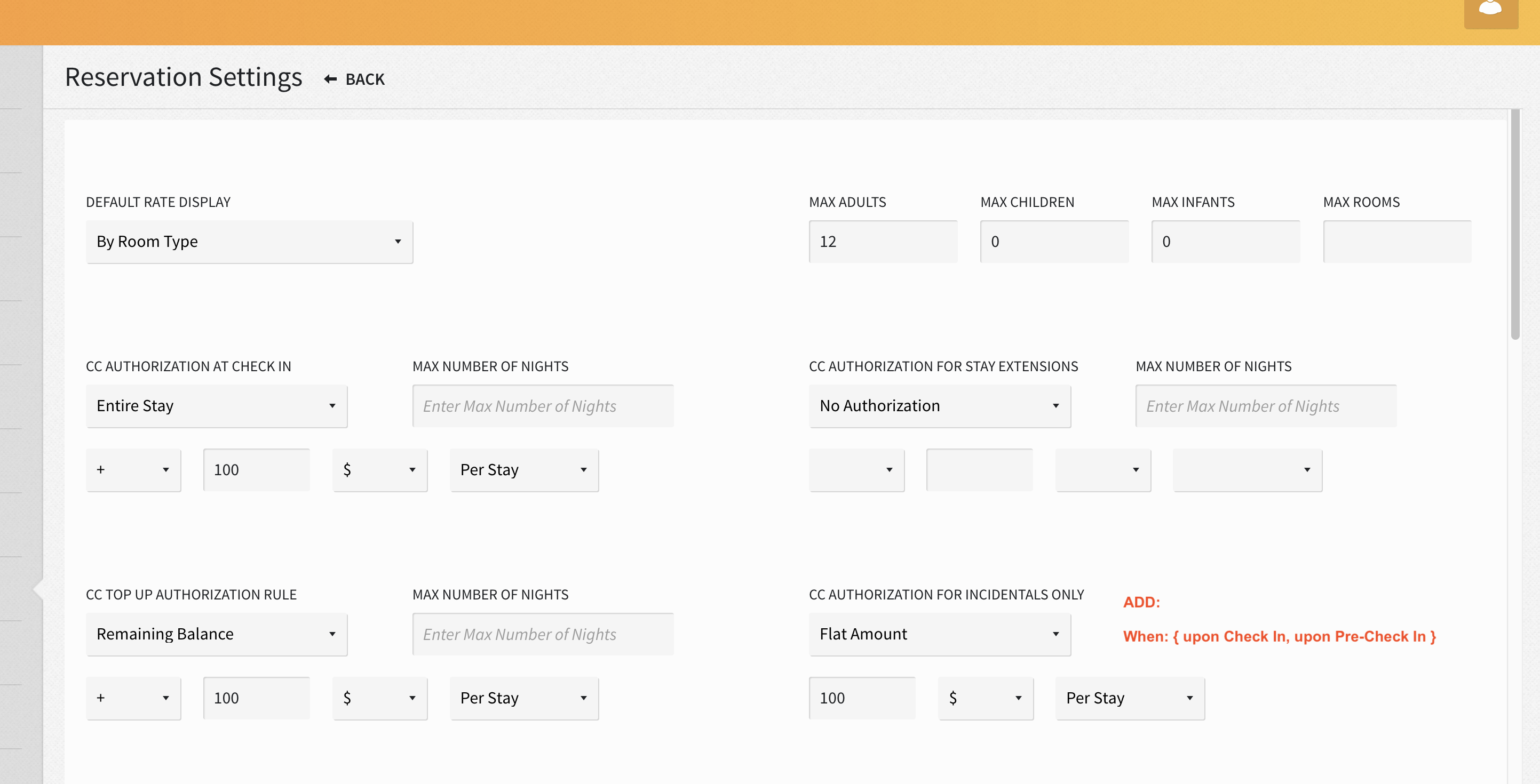The image size is (1540, 784).
Task: Open the dollar currency dropdown under Check In
Action: [x=379, y=470]
